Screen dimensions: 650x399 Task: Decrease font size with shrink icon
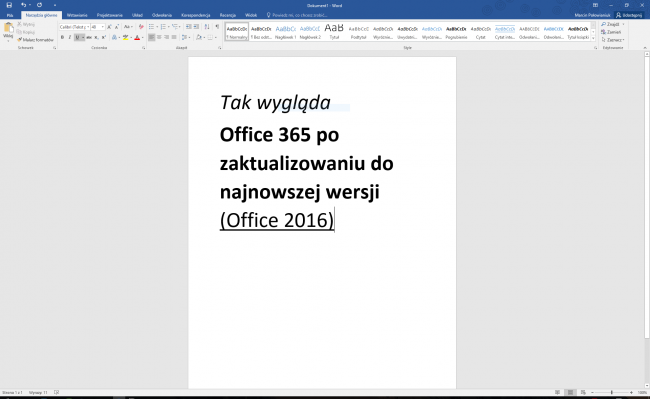tap(116, 27)
